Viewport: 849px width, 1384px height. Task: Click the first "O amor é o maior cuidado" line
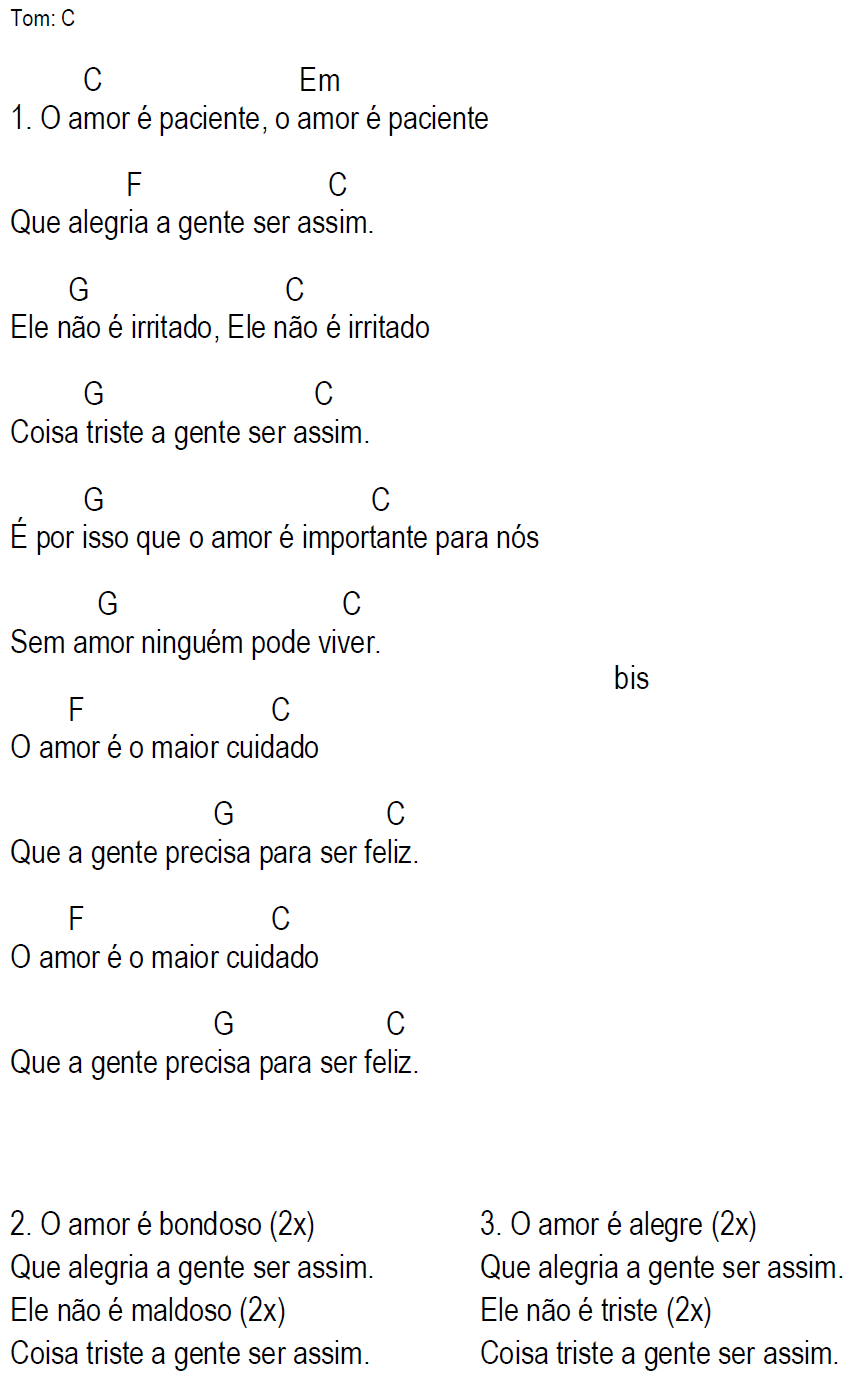click(164, 748)
